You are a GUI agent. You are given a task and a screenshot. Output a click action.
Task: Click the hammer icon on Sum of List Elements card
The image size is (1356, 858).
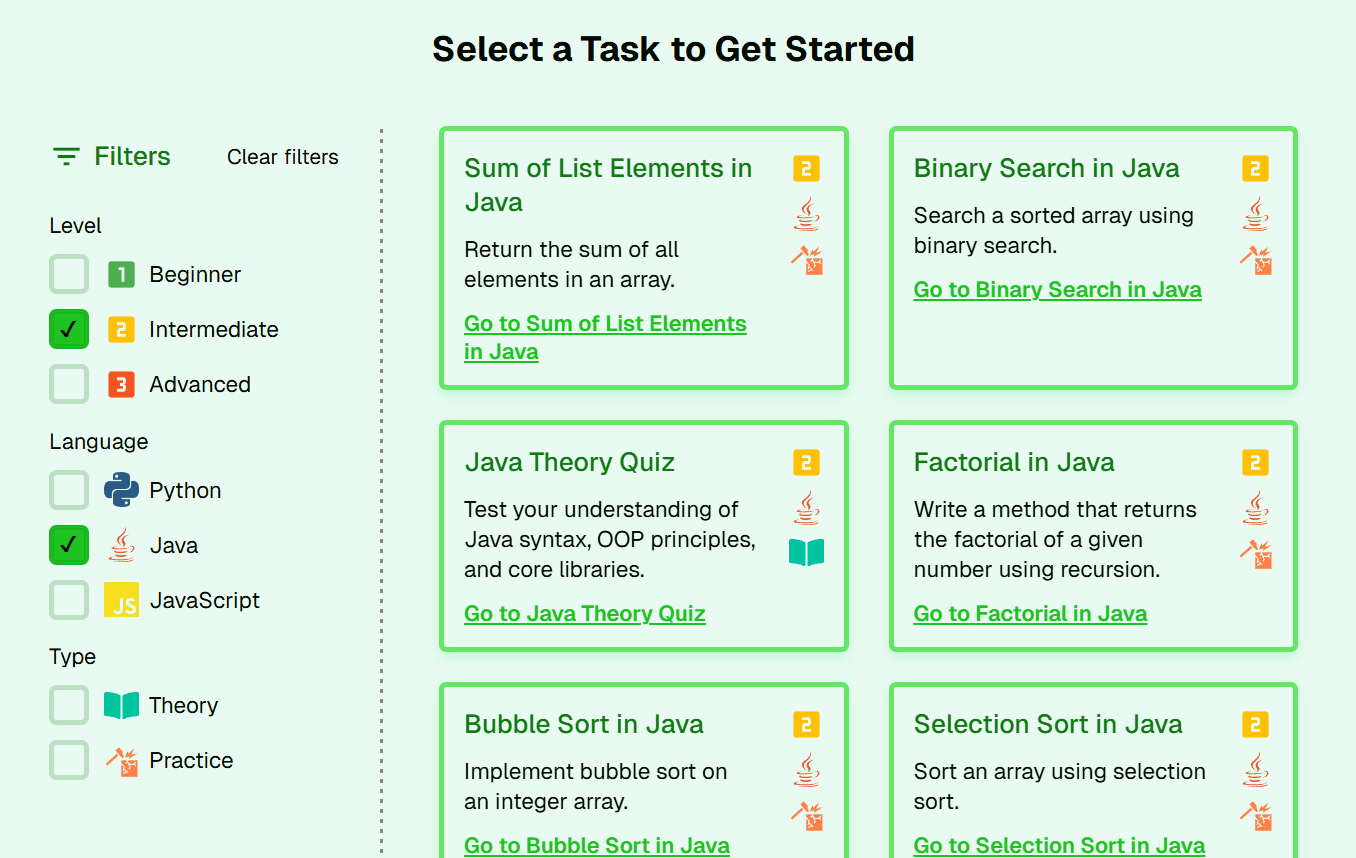coord(806,259)
